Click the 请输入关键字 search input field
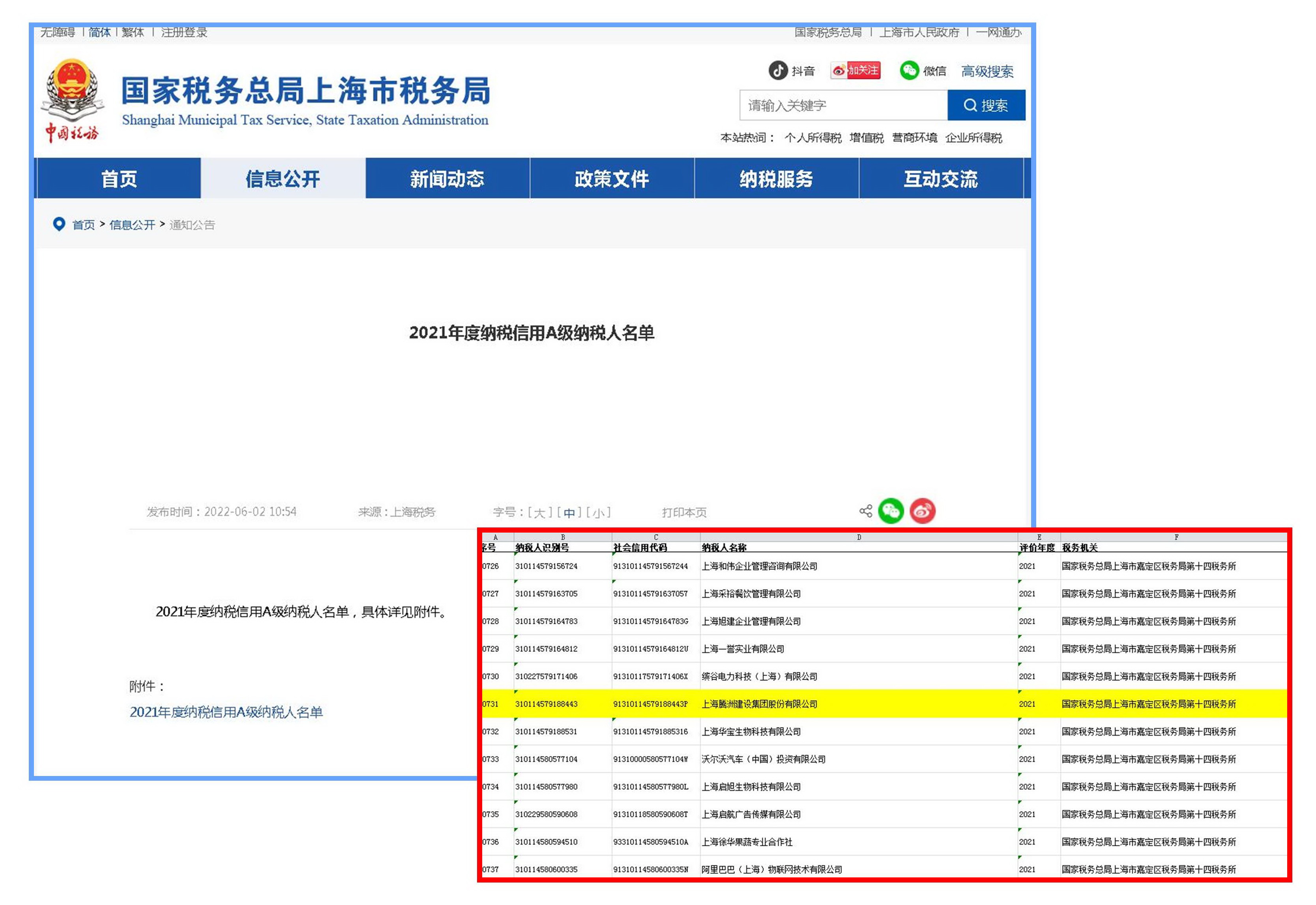The height and width of the screenshot is (905, 1316). coord(843,105)
